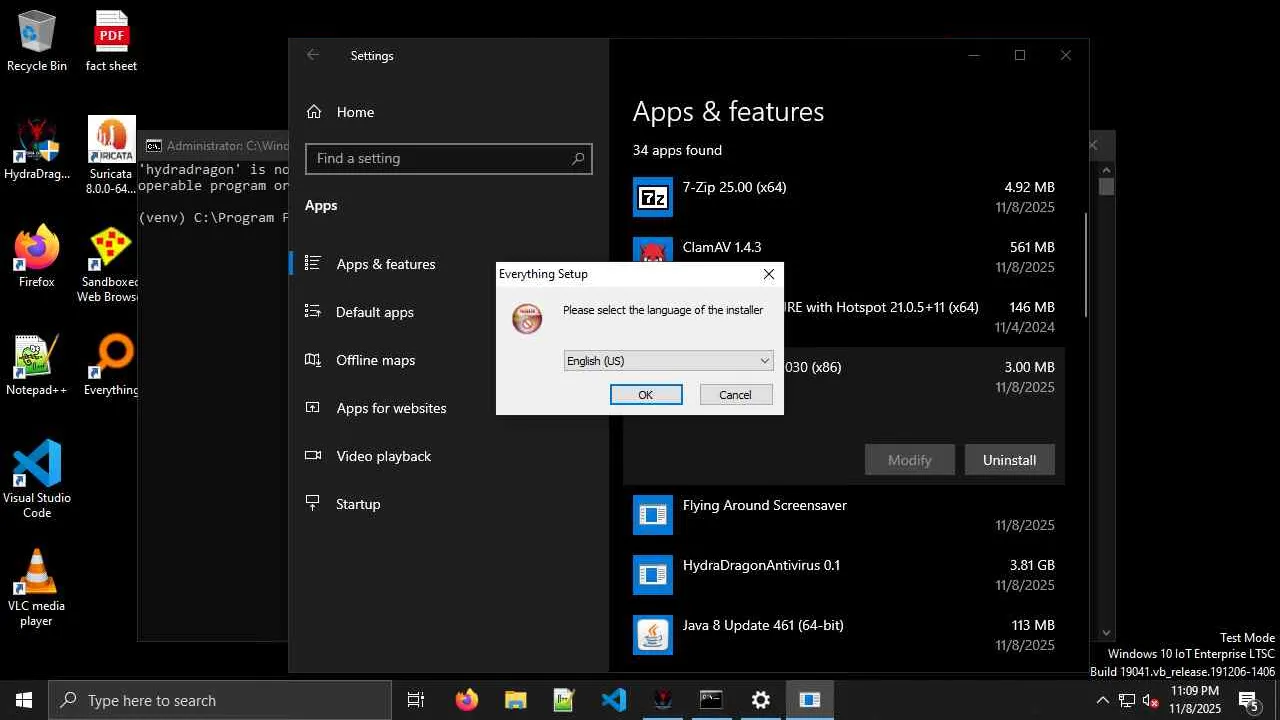The image size is (1280, 720).
Task: Close the Everything Setup dialog with X
Action: point(768,274)
